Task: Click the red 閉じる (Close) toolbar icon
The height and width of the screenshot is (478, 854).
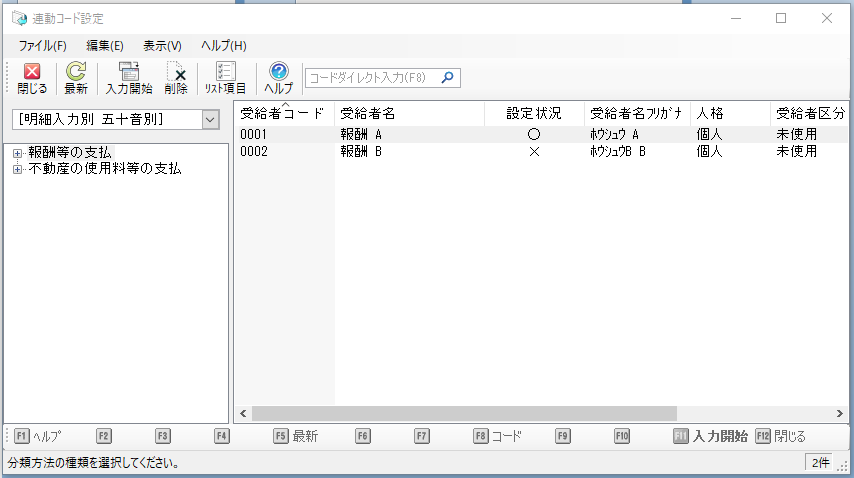Action: click(32, 73)
